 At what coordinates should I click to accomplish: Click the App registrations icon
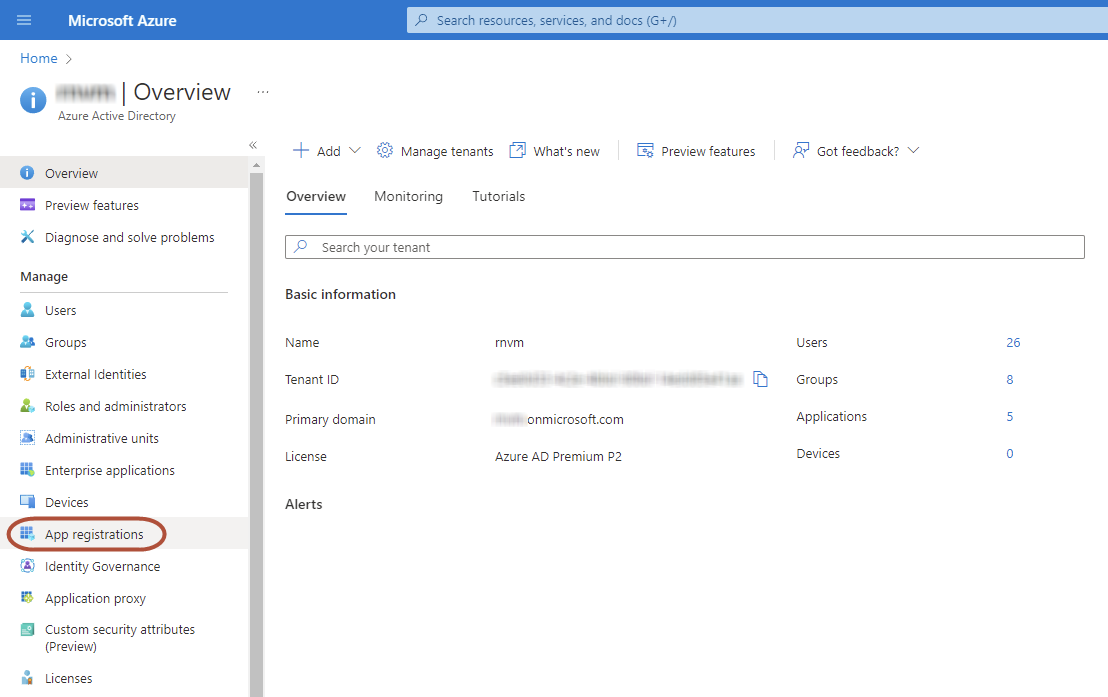coord(27,534)
